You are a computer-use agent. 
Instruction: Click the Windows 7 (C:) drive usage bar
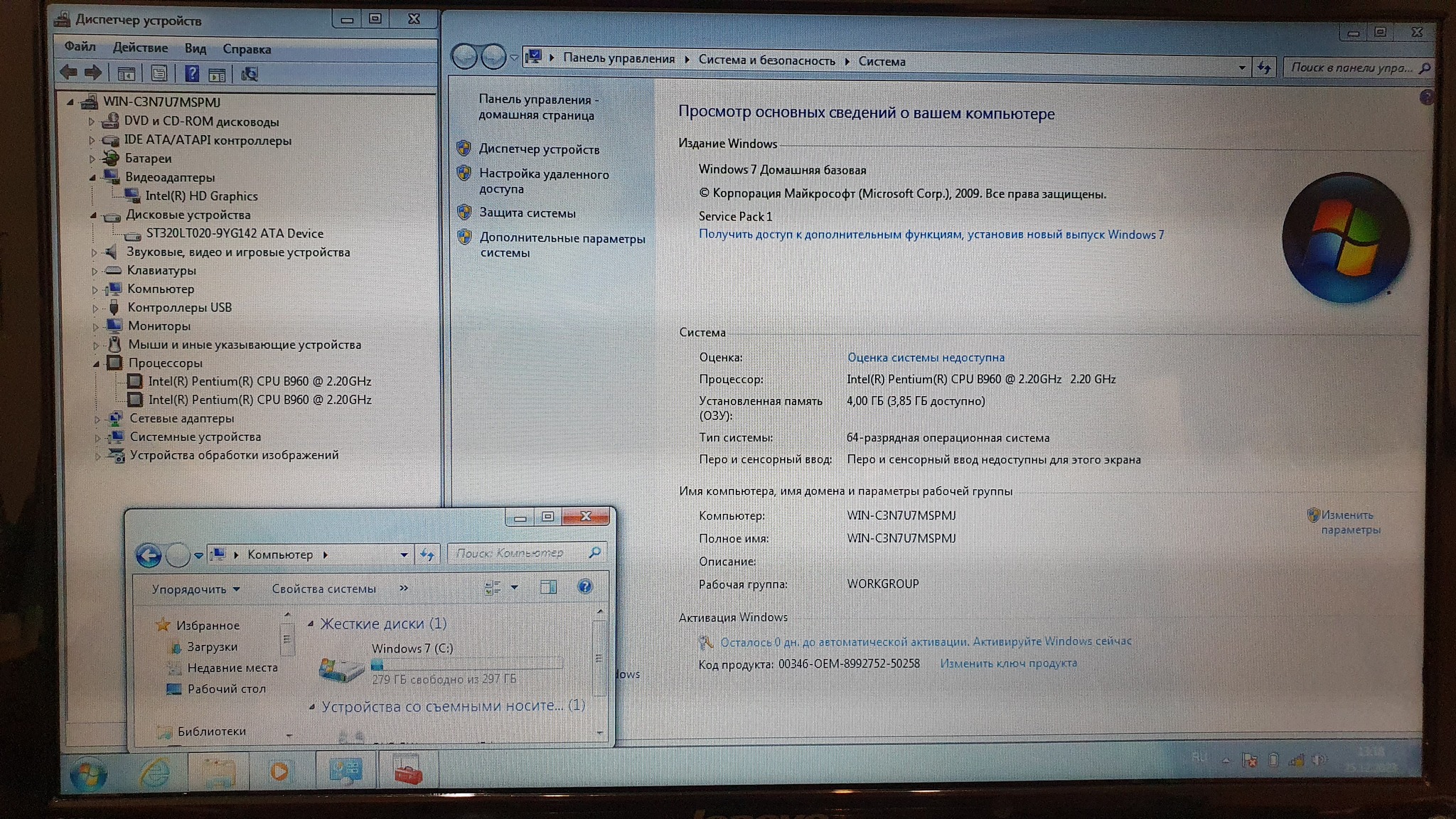[466, 665]
